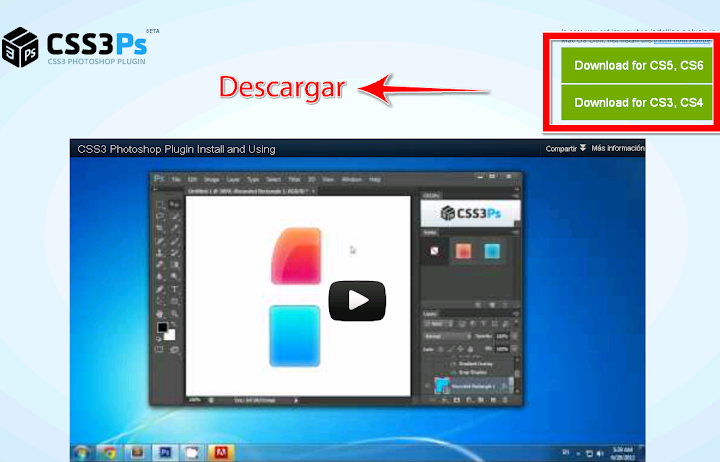Open the Window menu in the video's Photoshop
The image size is (720, 462).
(352, 179)
